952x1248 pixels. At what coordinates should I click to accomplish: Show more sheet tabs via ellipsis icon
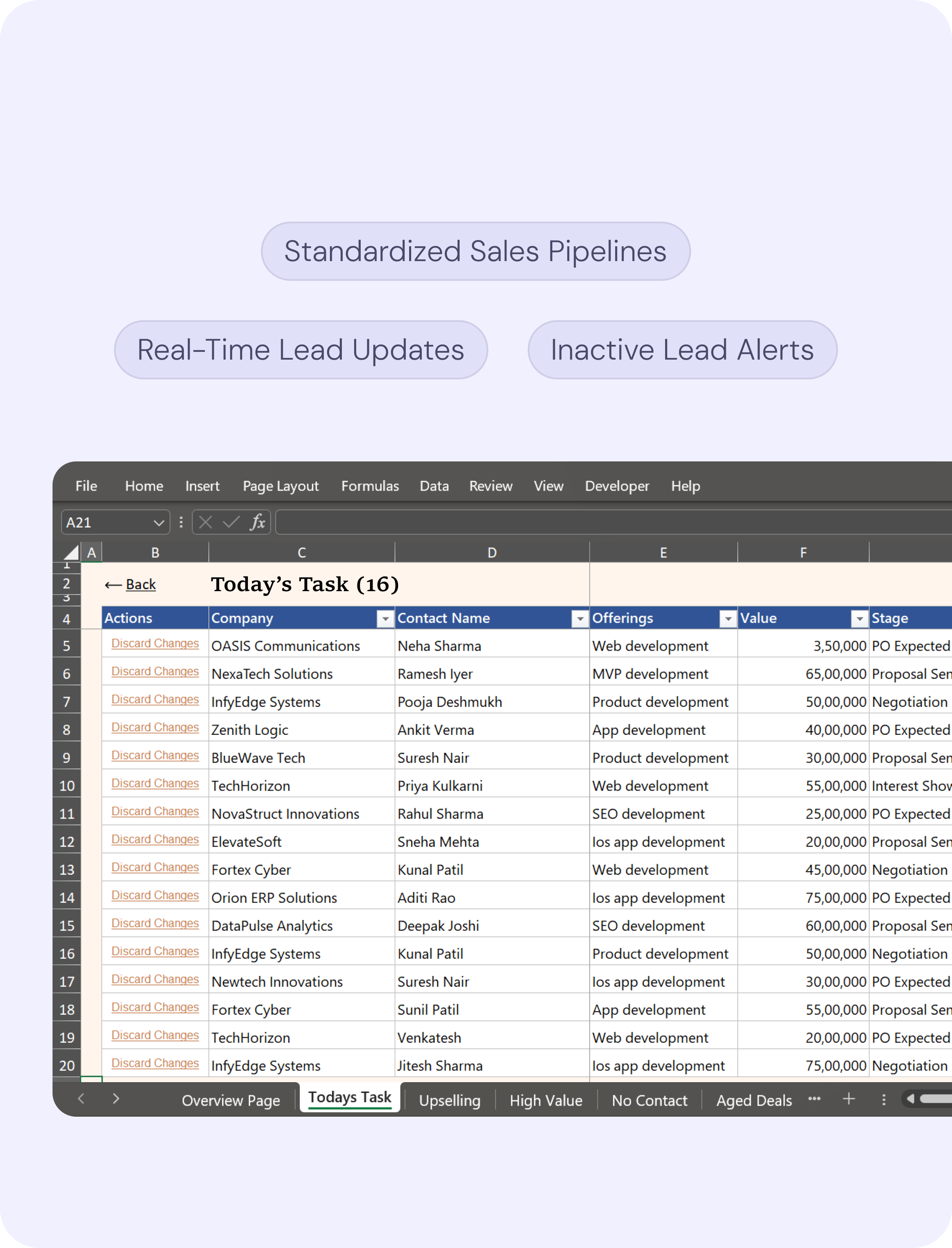(x=814, y=1099)
